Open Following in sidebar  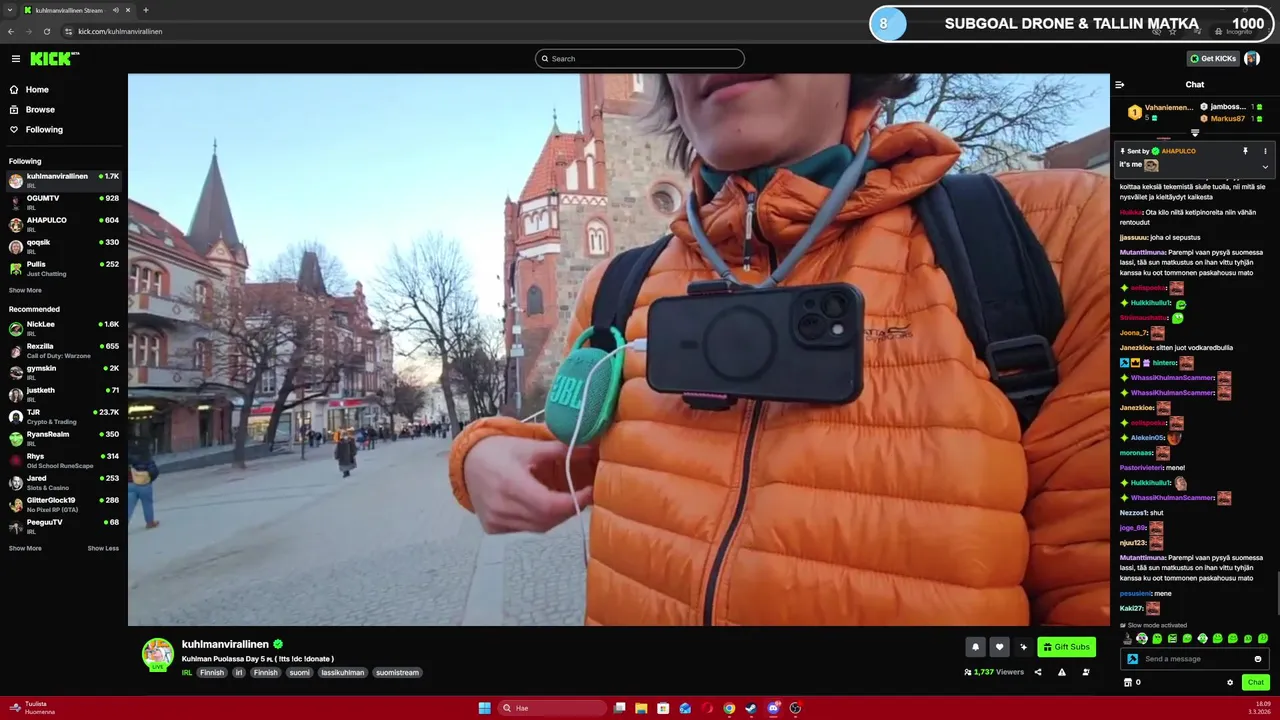44,130
